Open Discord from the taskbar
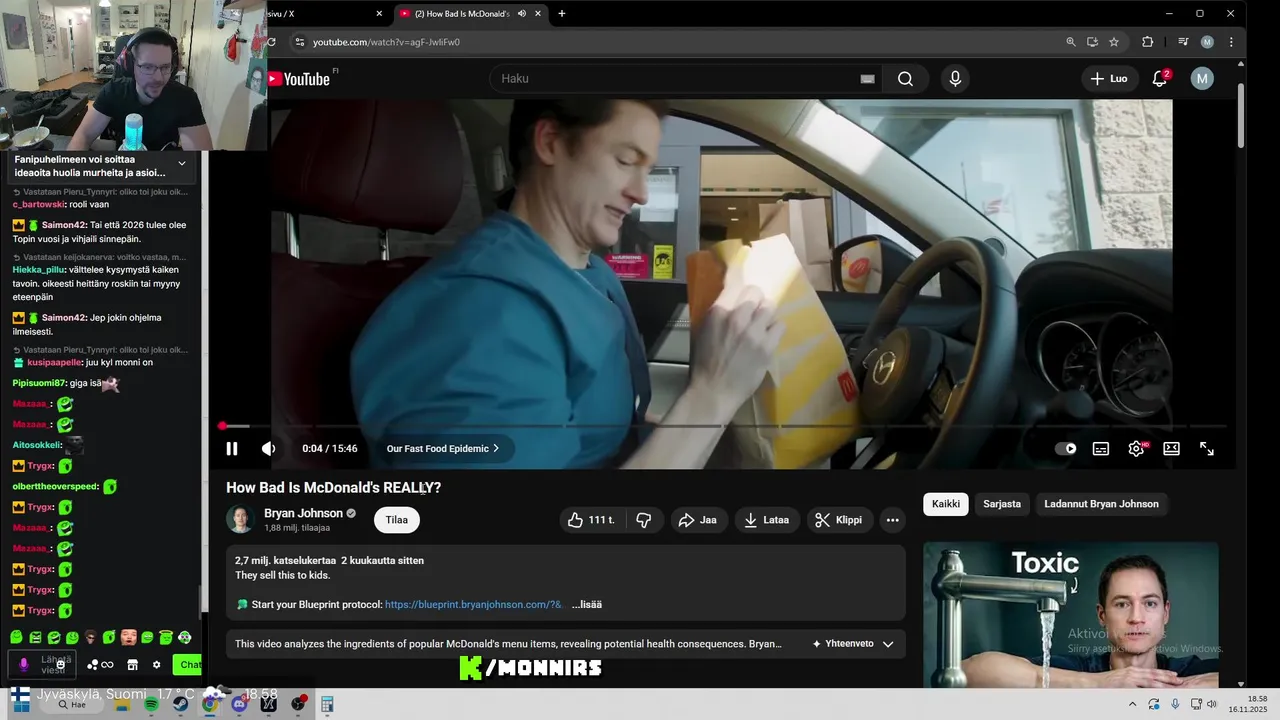Image resolution: width=1280 pixels, height=720 pixels. 239,704
